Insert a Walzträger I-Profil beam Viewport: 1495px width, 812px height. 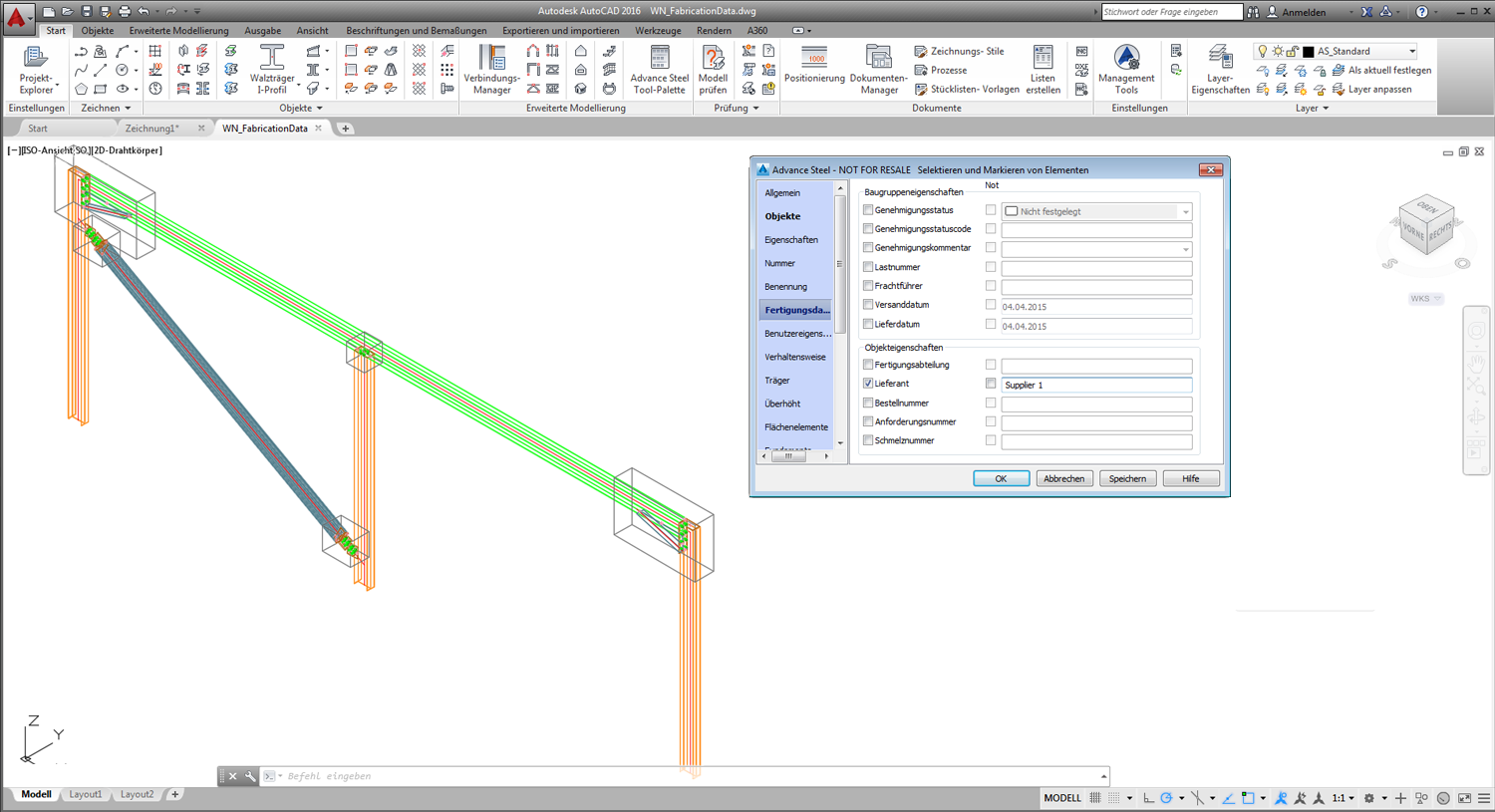click(x=271, y=70)
